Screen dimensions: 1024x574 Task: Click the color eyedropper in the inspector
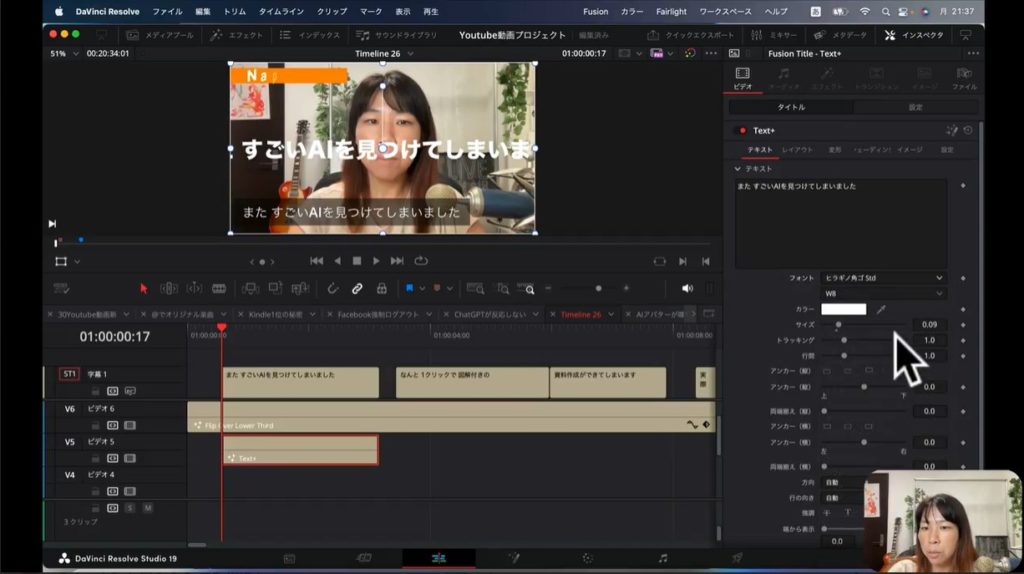(x=881, y=310)
